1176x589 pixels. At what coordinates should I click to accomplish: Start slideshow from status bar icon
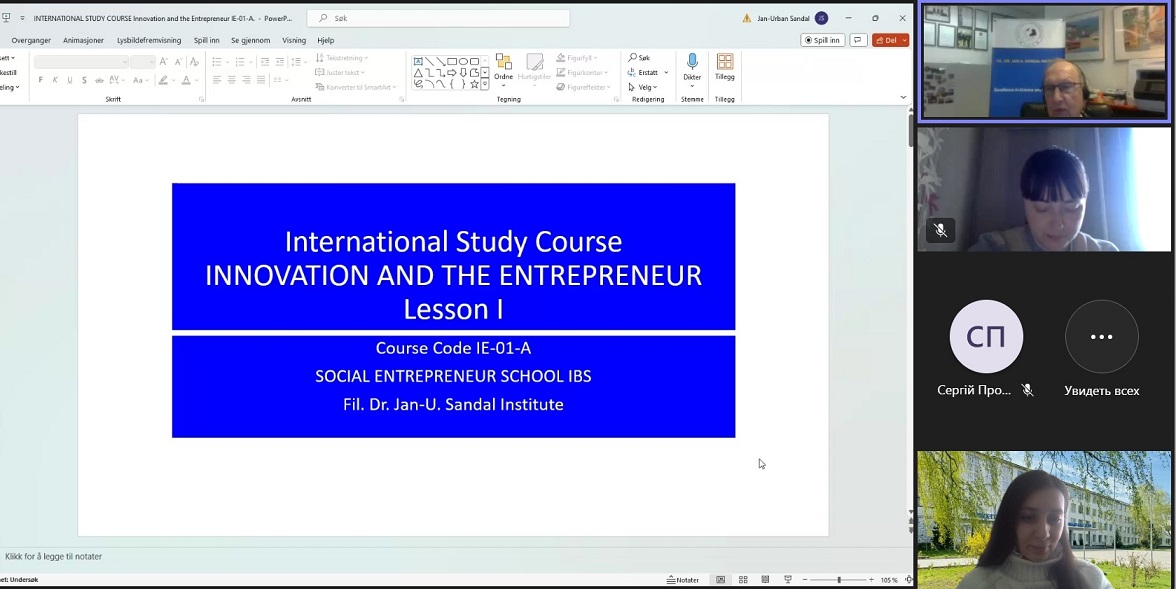(788, 580)
